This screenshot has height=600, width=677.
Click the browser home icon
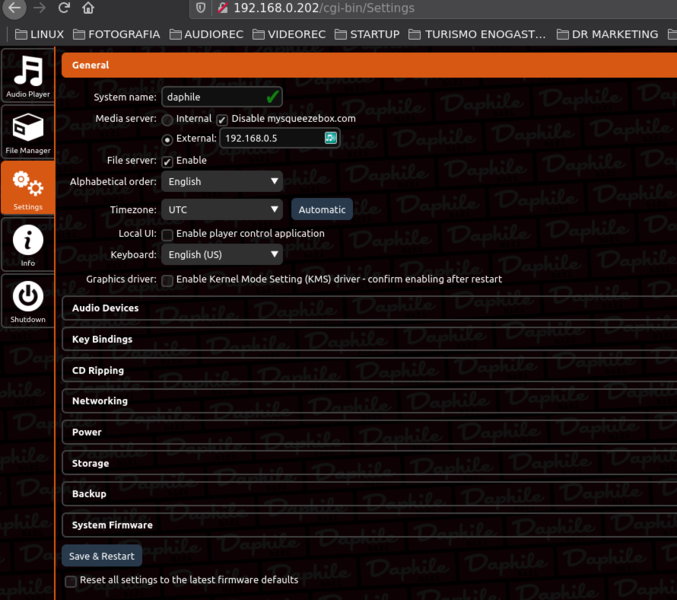(x=88, y=8)
